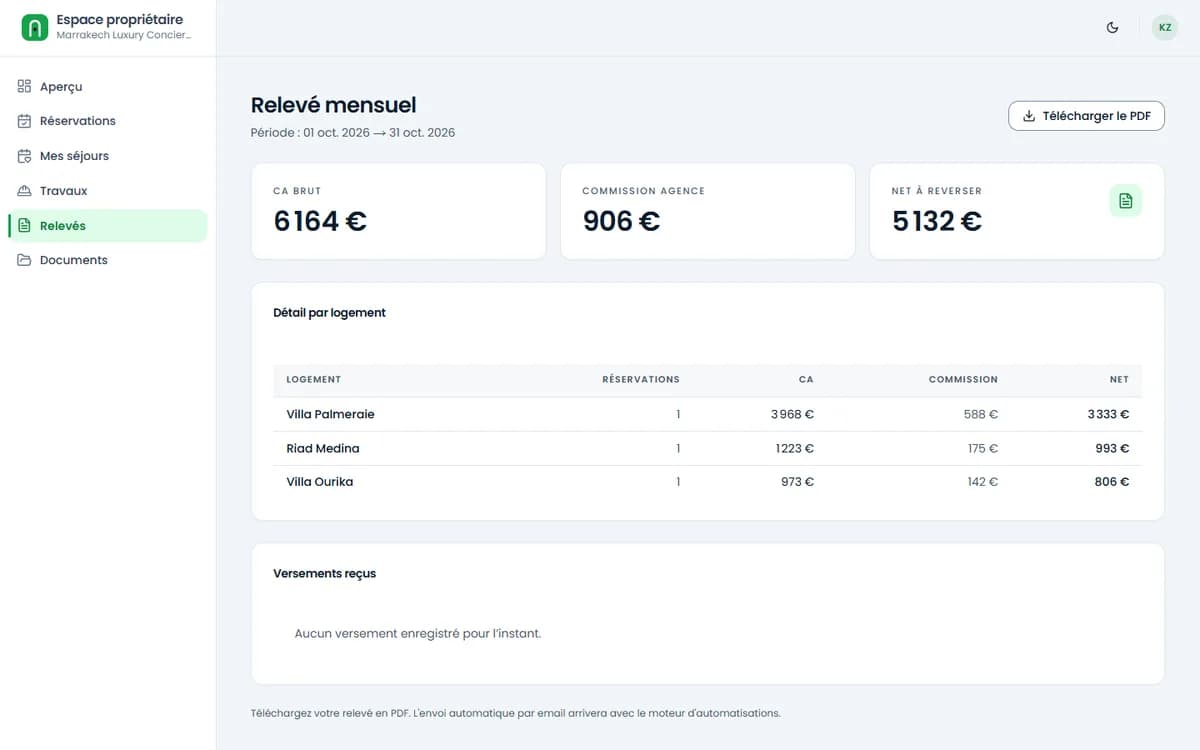Click the Villa Palmeraie row name
The image size is (1200, 750).
pos(330,414)
